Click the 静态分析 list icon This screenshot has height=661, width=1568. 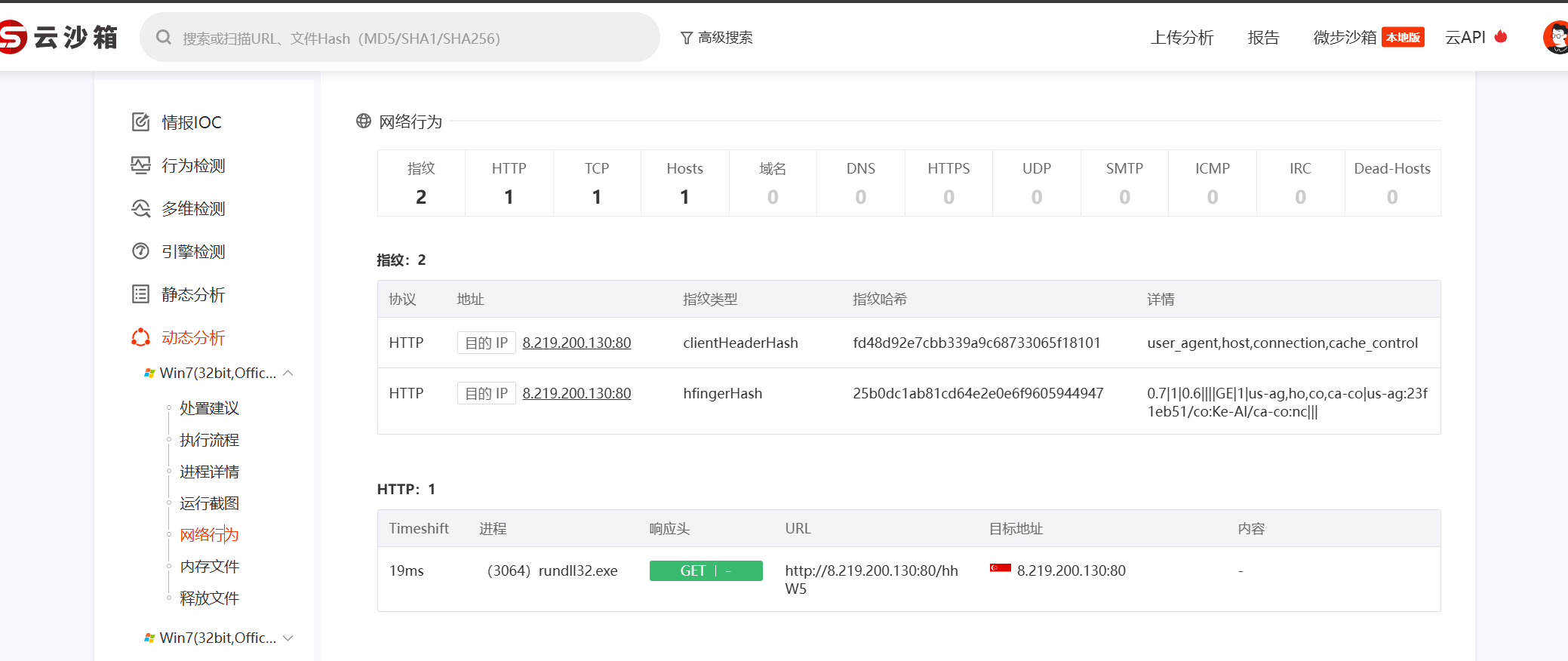140,294
